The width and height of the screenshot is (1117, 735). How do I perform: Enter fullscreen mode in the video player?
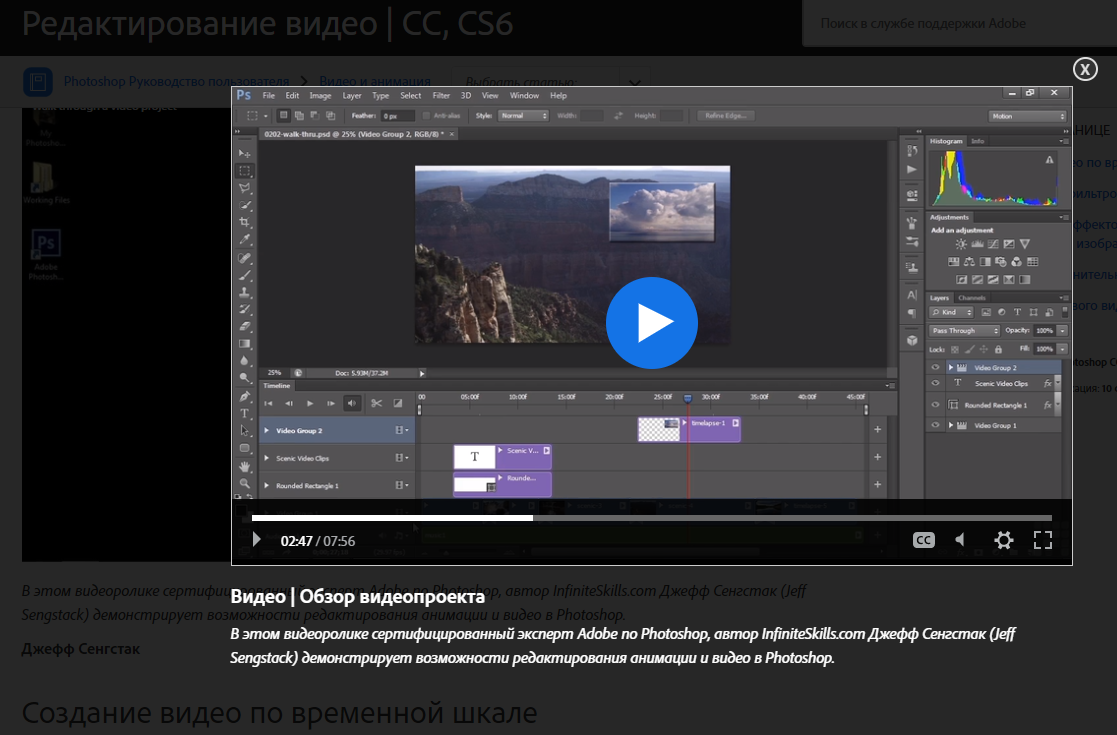point(1043,540)
